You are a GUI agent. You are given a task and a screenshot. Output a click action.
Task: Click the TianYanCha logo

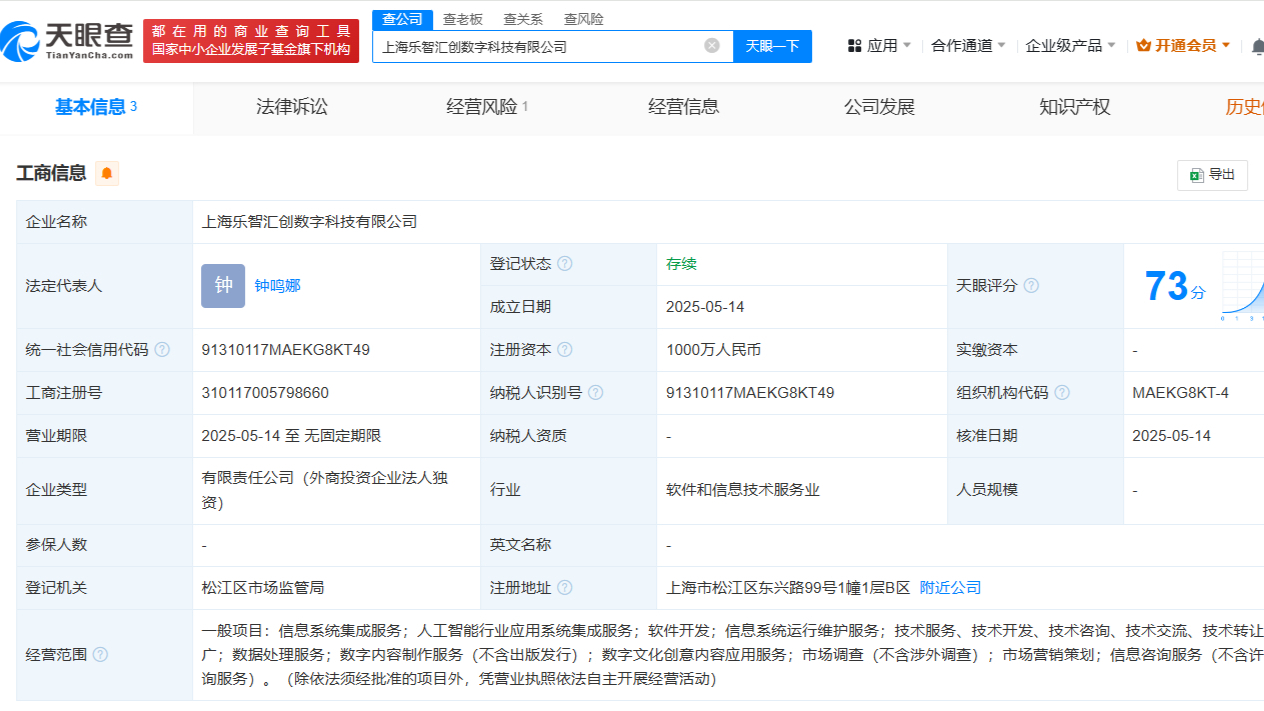tap(68, 40)
